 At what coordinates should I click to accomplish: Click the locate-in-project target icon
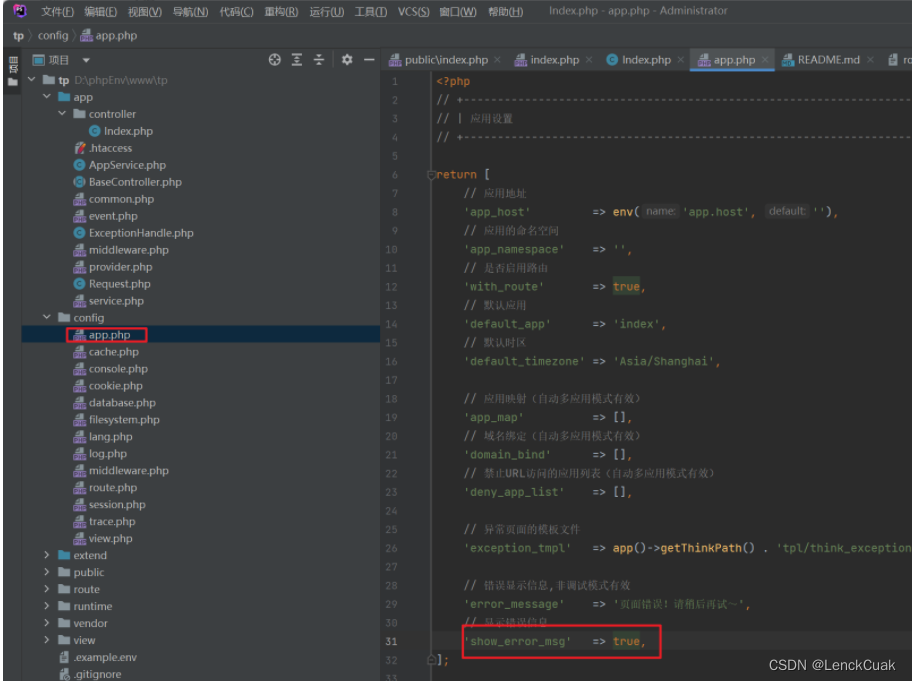click(x=275, y=59)
